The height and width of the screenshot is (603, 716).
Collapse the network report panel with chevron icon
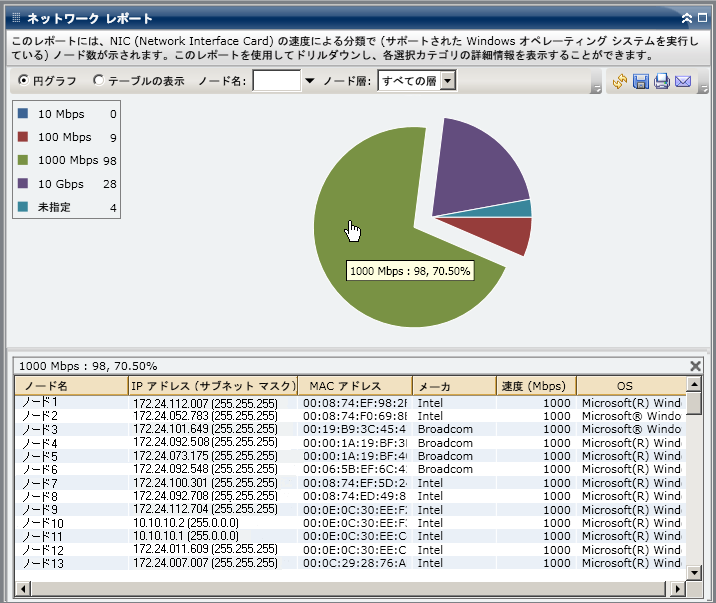point(687,18)
